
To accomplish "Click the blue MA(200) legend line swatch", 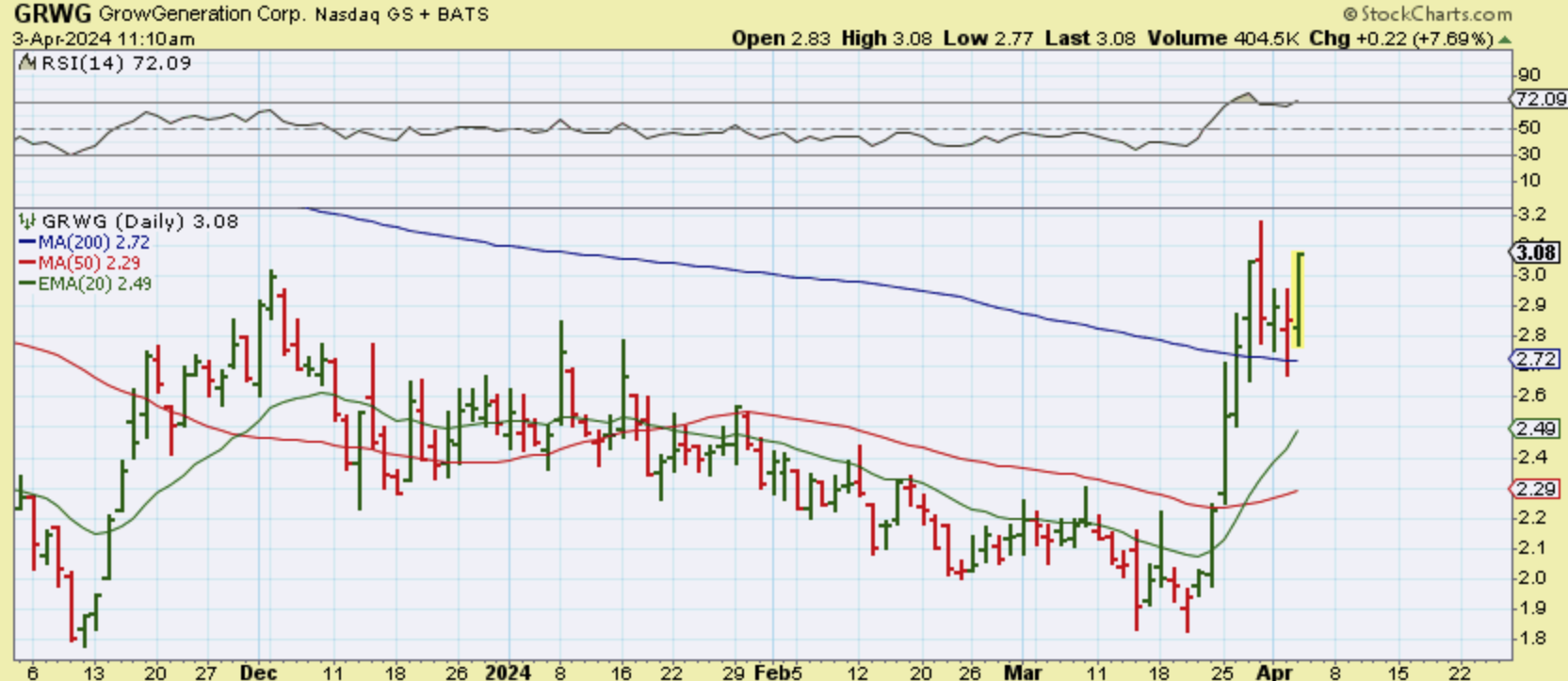I will [x=26, y=242].
